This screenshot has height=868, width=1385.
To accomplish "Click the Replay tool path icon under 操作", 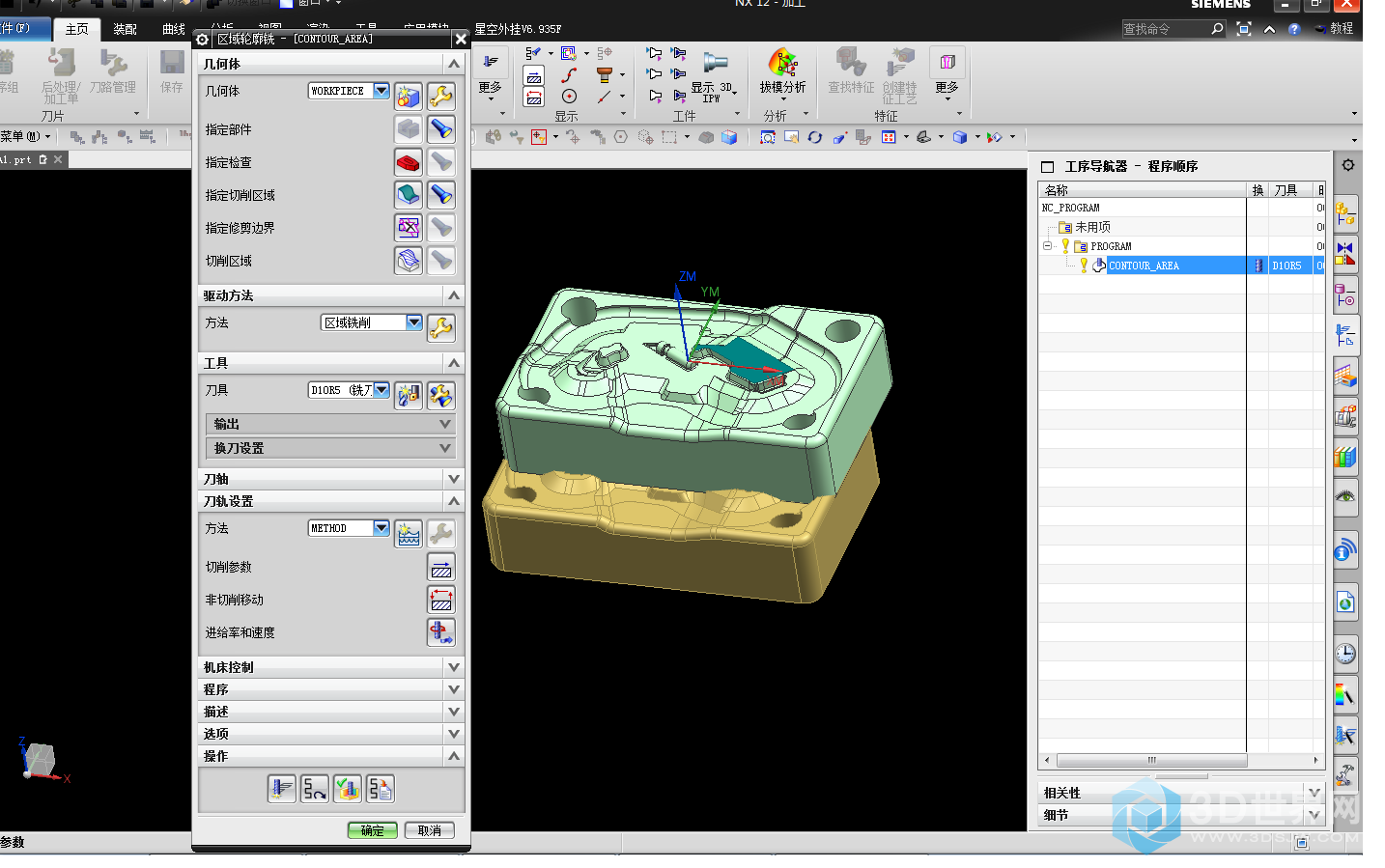I will 315,789.
